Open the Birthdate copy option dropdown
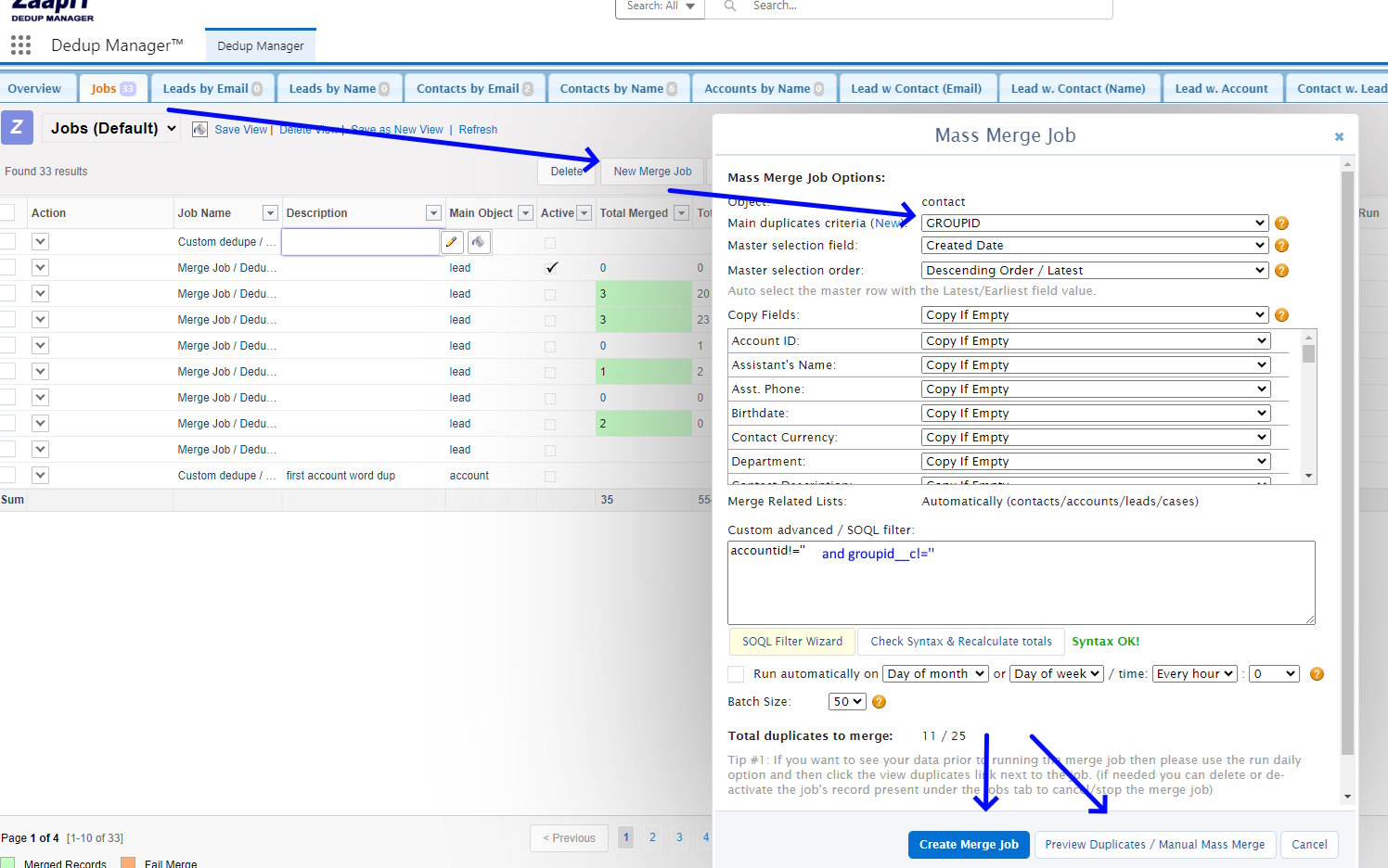This screenshot has width=1388, height=868. pyautogui.click(x=1096, y=414)
